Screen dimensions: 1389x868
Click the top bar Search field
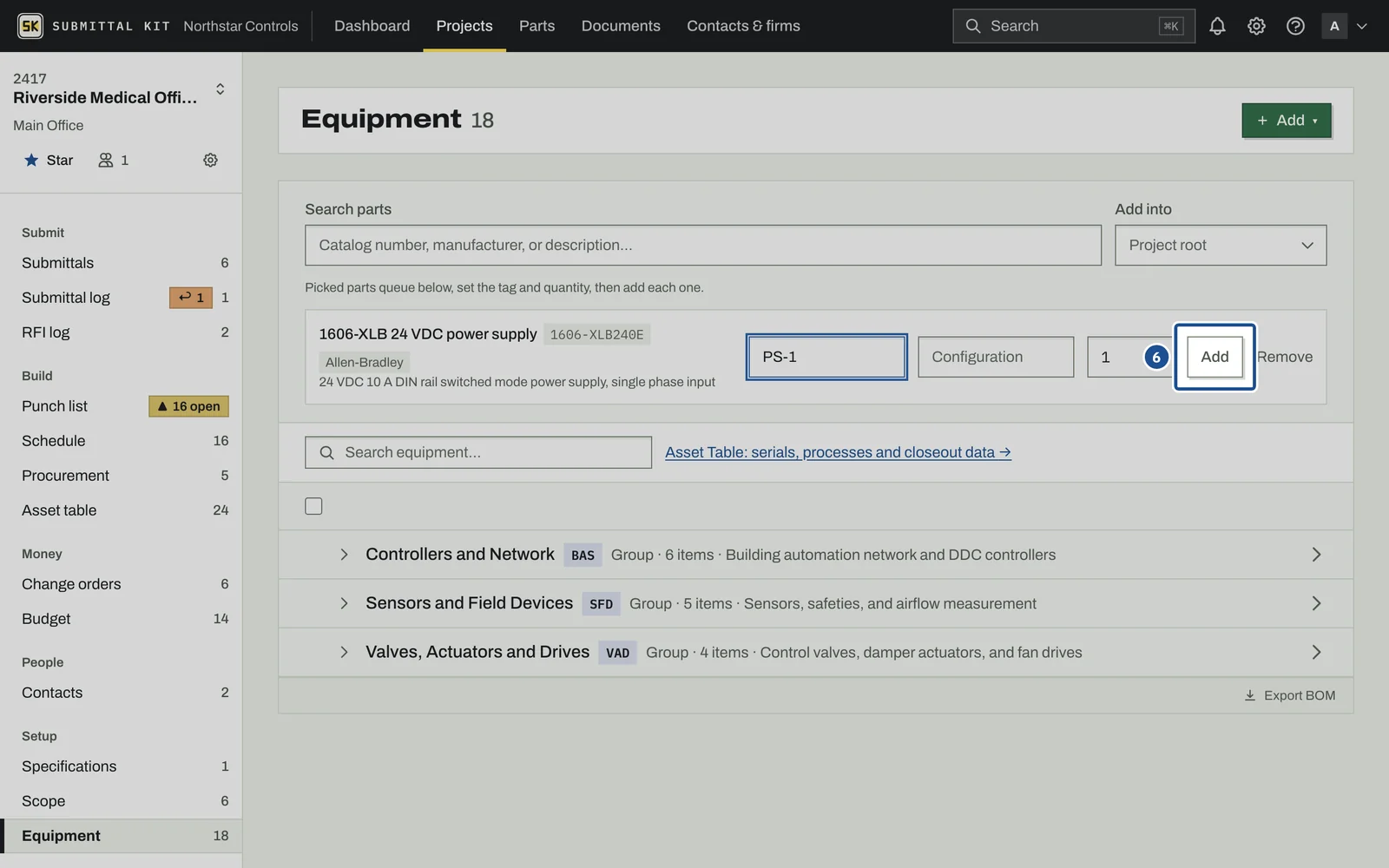1074,26
